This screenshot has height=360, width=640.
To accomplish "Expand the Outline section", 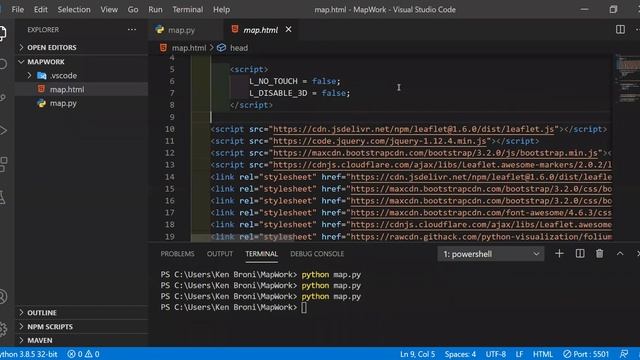I will (82, 313).
